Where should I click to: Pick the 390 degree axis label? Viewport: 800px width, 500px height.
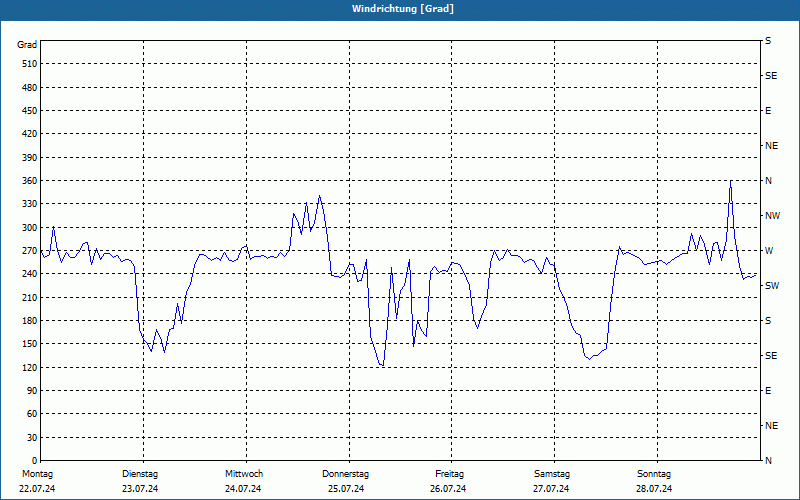pyautogui.click(x=30, y=157)
